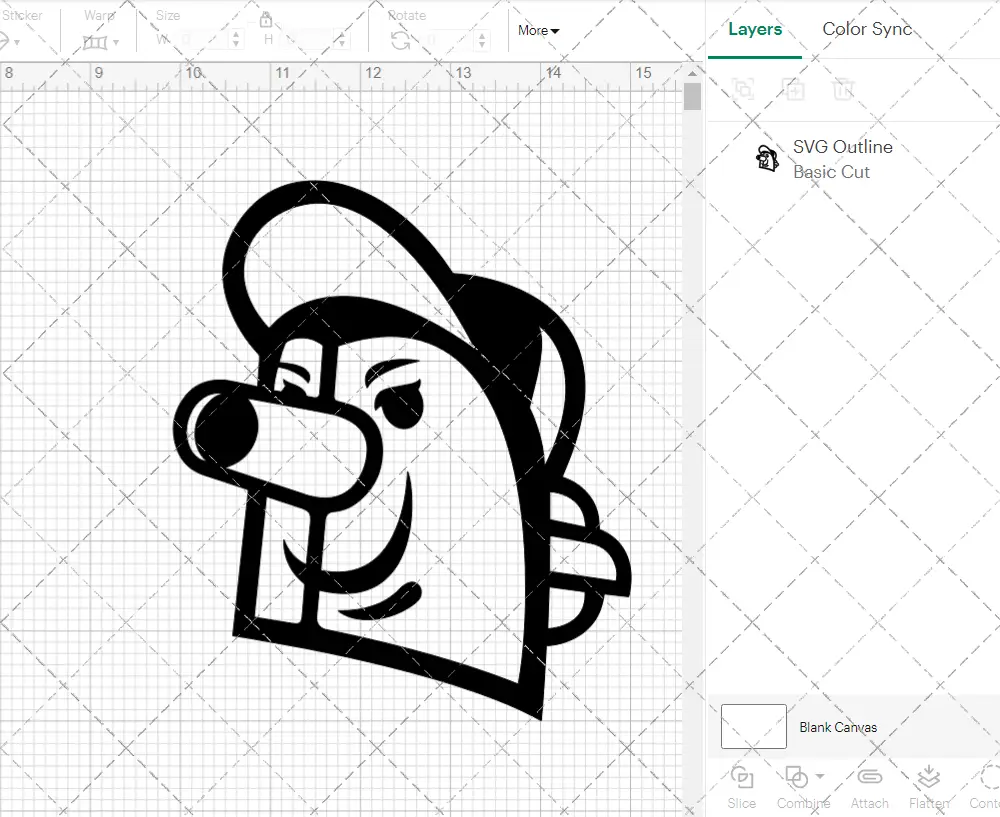Image resolution: width=1000 pixels, height=817 pixels.
Task: Click the Contour tool
Action: tap(985, 788)
